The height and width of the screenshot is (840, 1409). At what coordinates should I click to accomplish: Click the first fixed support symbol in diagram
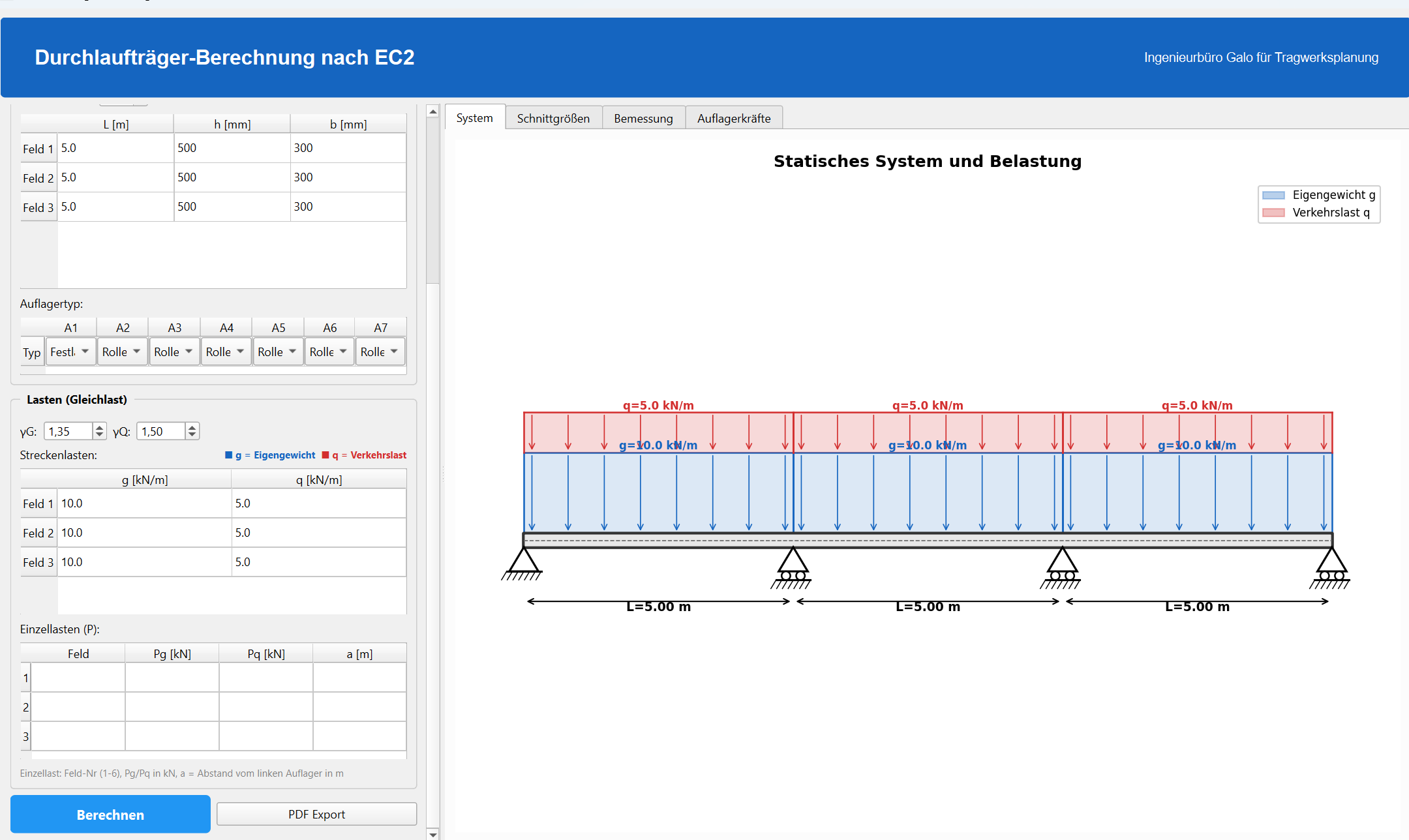click(523, 564)
